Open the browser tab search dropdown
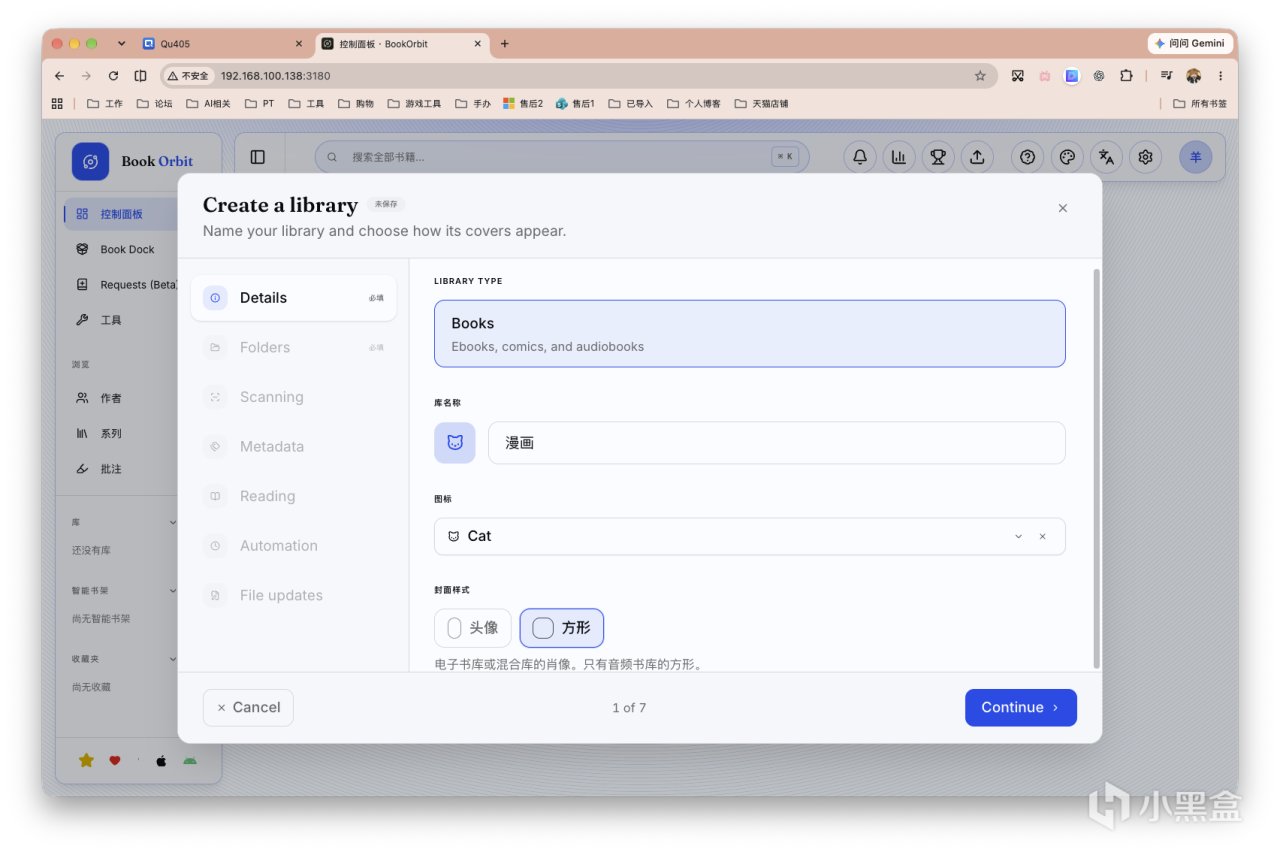 [x=122, y=44]
